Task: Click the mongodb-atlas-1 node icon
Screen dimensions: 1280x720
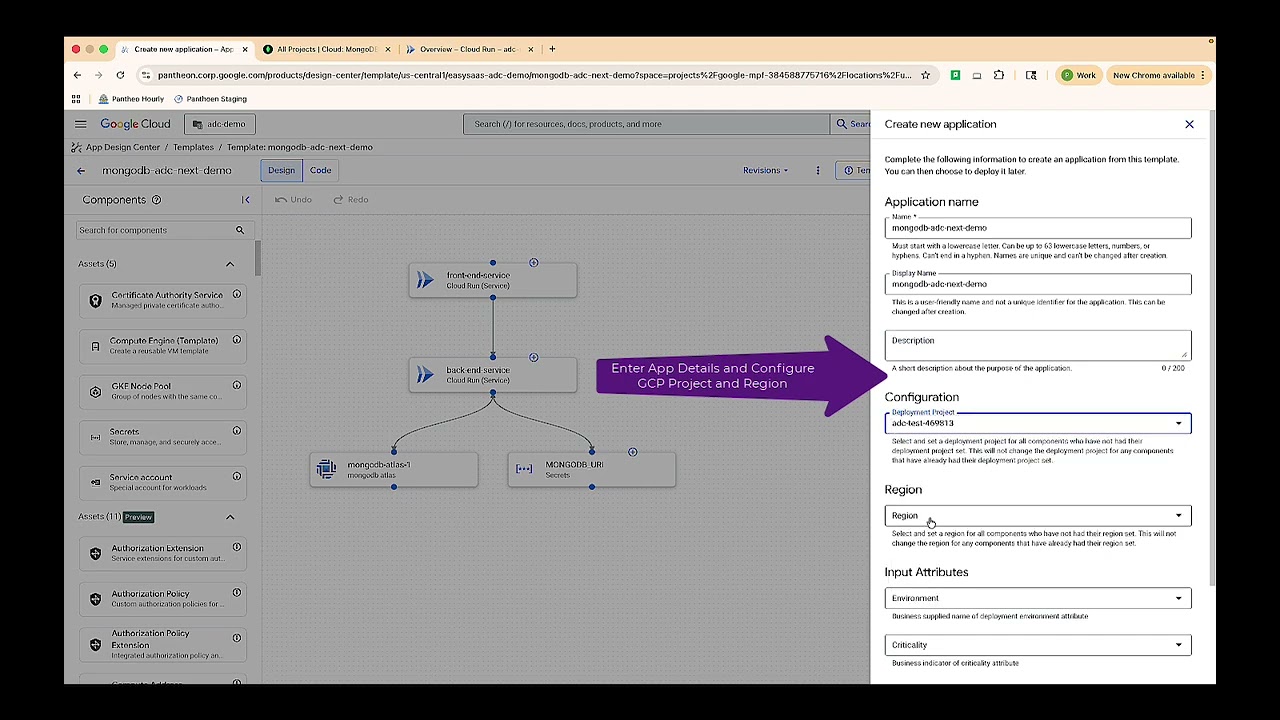Action: pos(326,469)
